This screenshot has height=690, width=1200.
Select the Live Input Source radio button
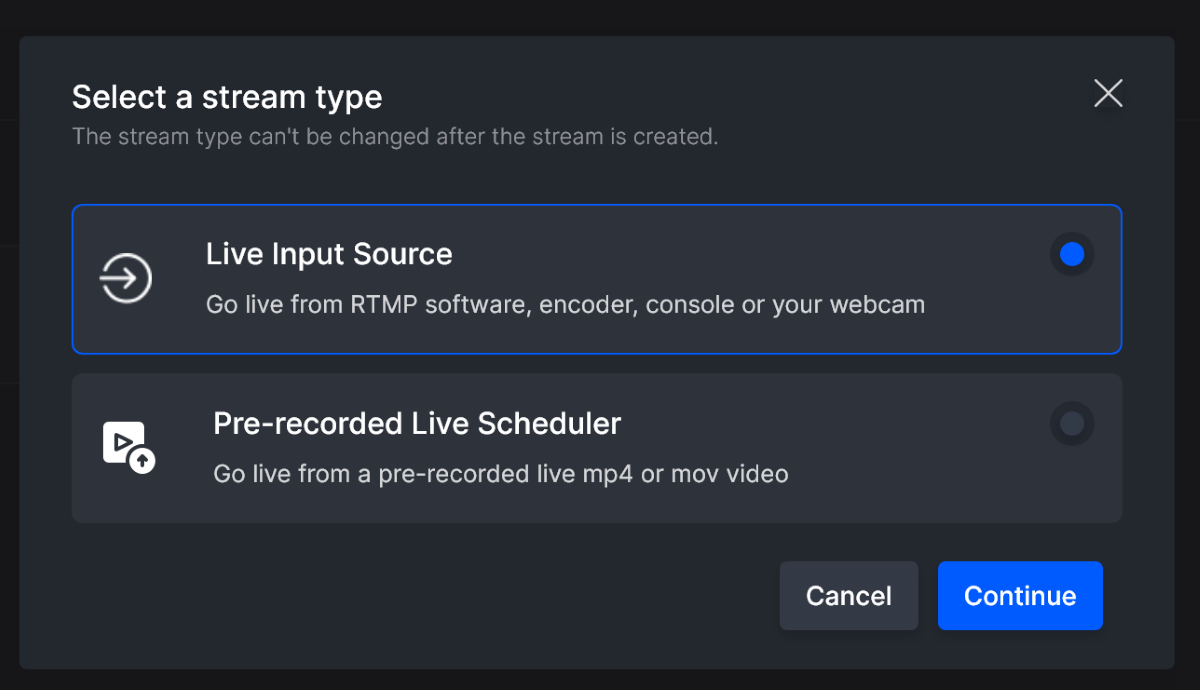pos(1072,254)
